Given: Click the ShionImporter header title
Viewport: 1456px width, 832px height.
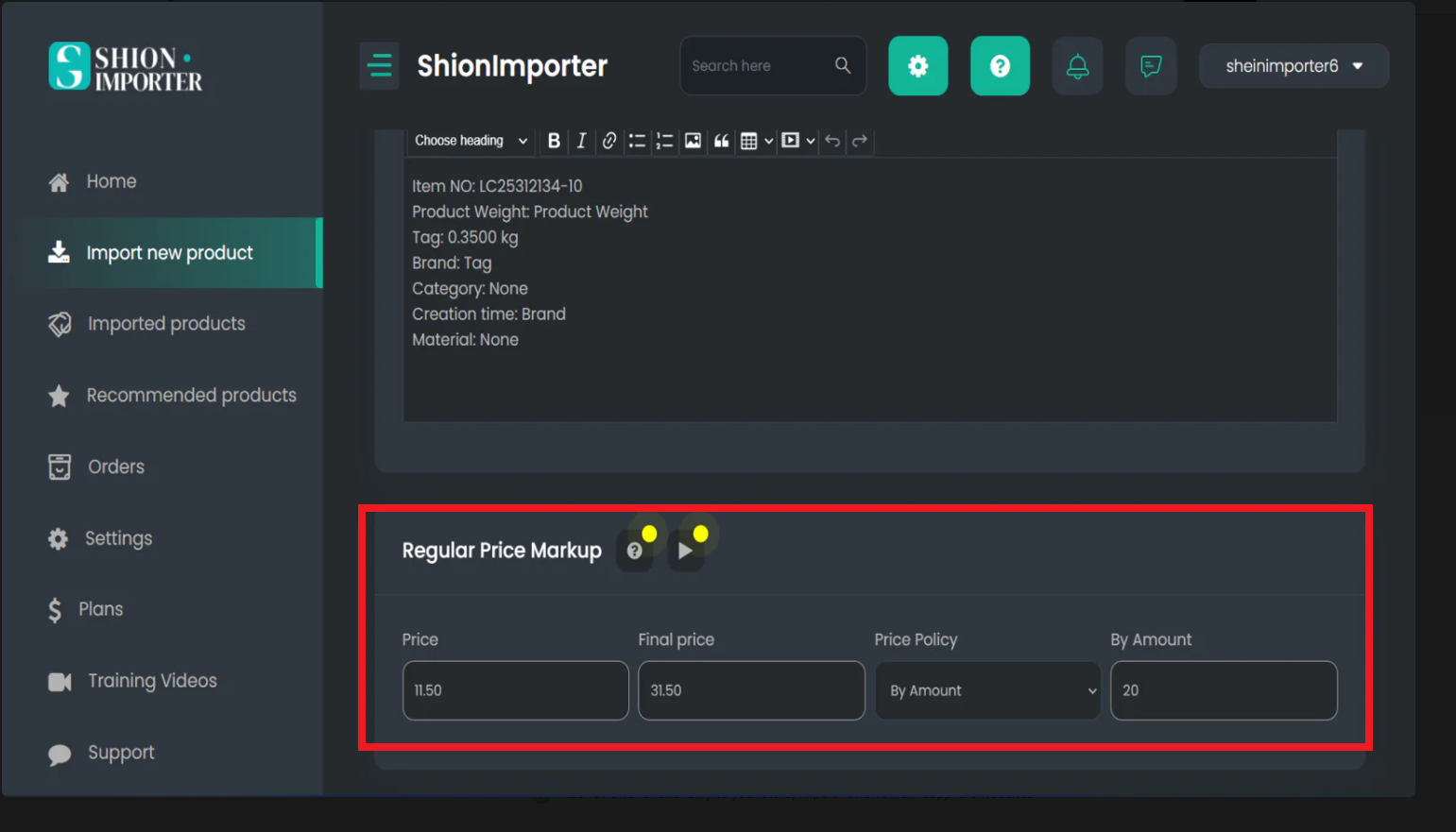Looking at the screenshot, I should coord(512,66).
